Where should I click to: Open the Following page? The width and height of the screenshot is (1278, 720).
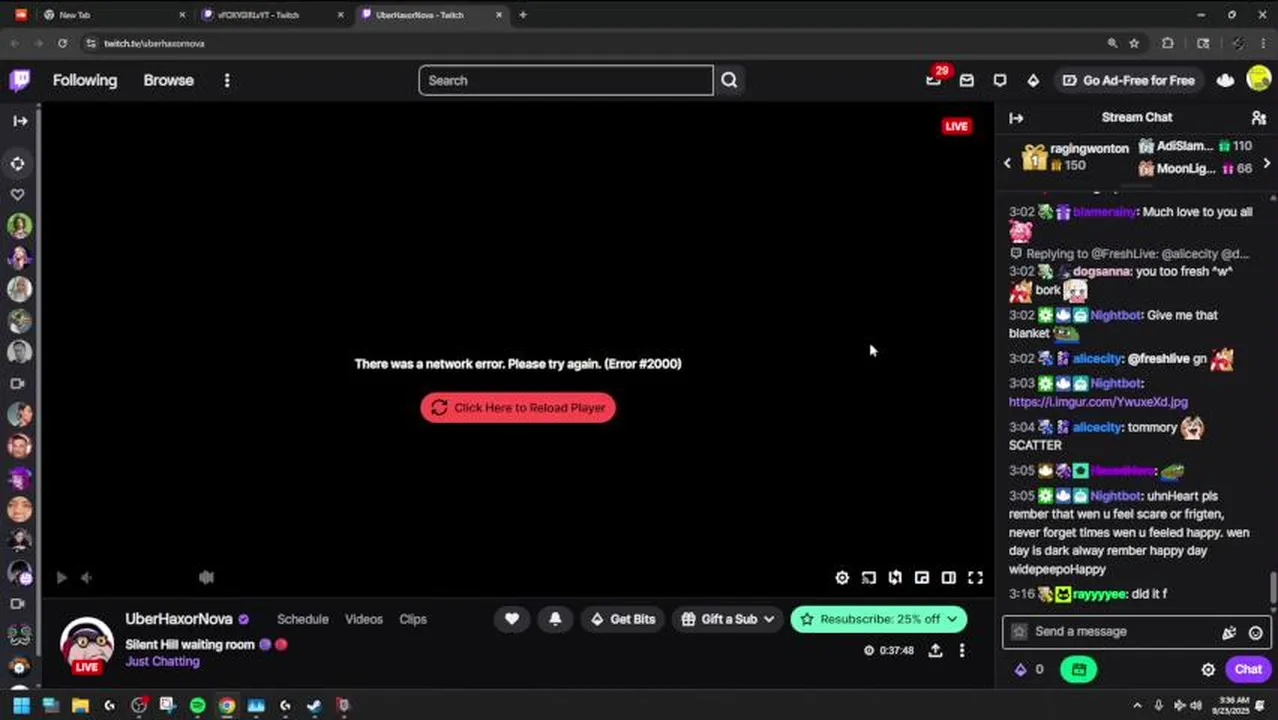85,80
